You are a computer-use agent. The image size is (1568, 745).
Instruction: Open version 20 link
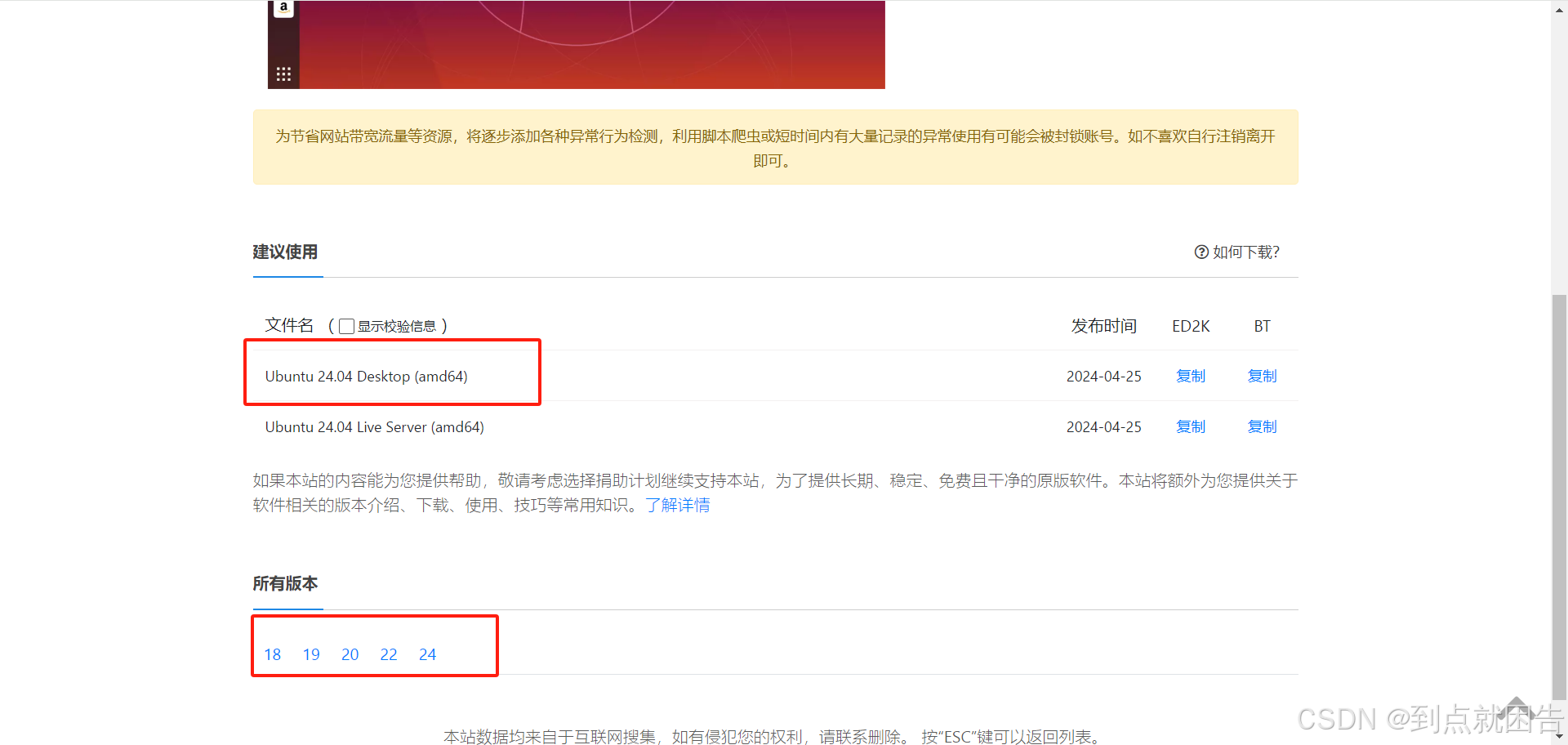[350, 654]
